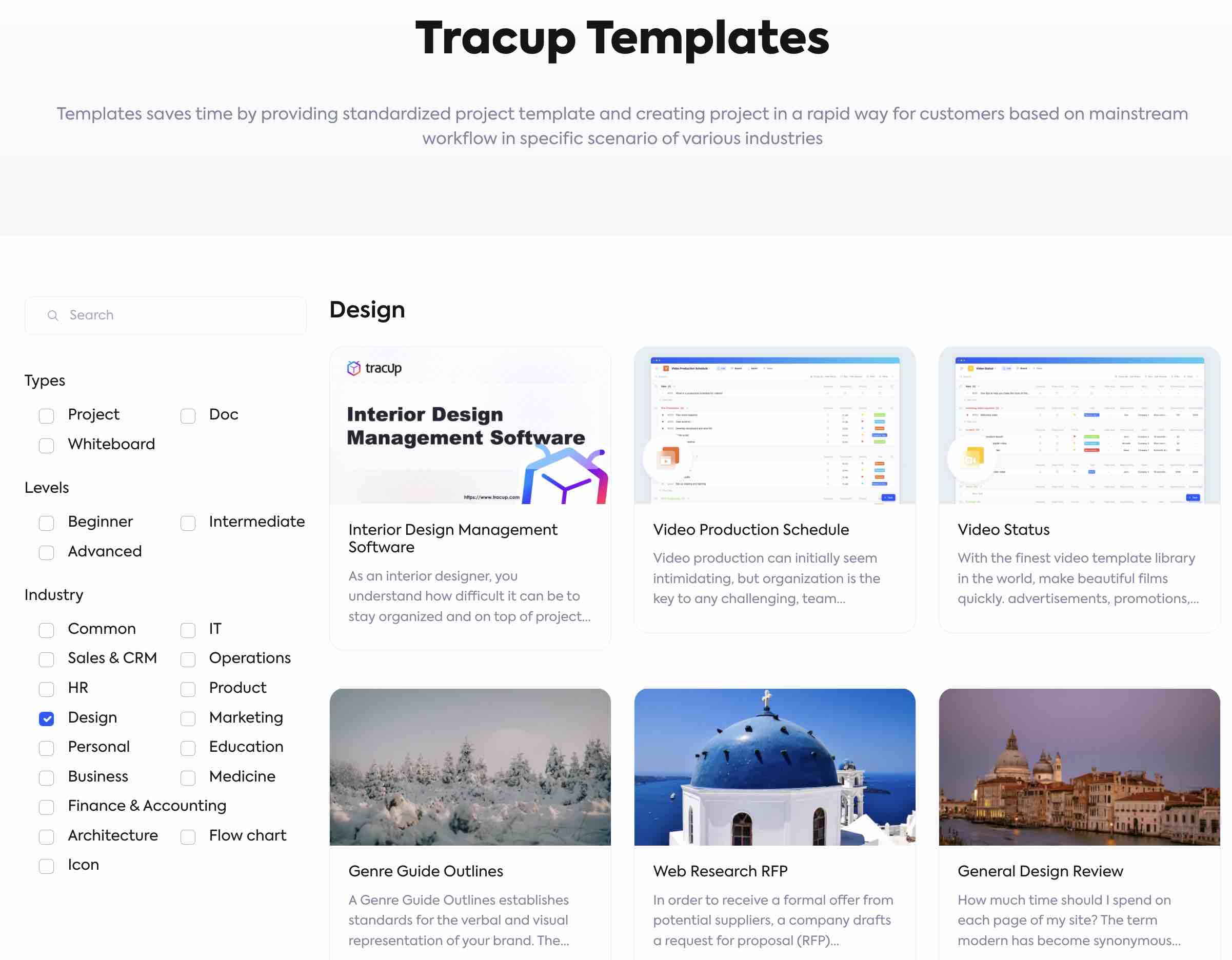This screenshot has width=1232, height=960.
Task: Uncheck the Design industry checkbox
Action: [46, 718]
